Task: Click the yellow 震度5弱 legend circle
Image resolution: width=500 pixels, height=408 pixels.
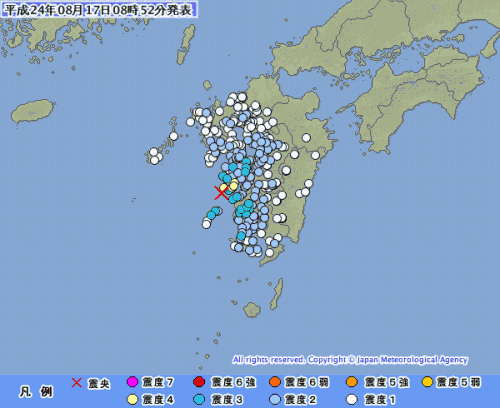Action: (427, 382)
